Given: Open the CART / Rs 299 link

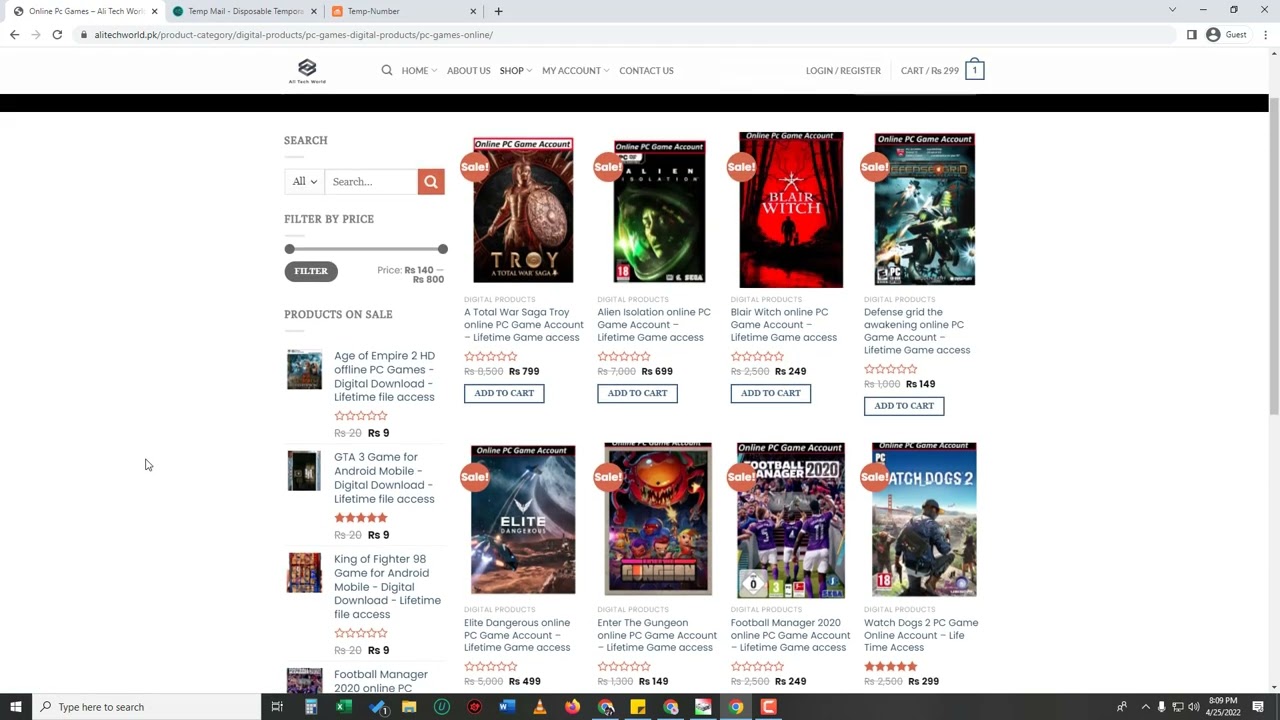Looking at the screenshot, I should click(x=930, y=70).
